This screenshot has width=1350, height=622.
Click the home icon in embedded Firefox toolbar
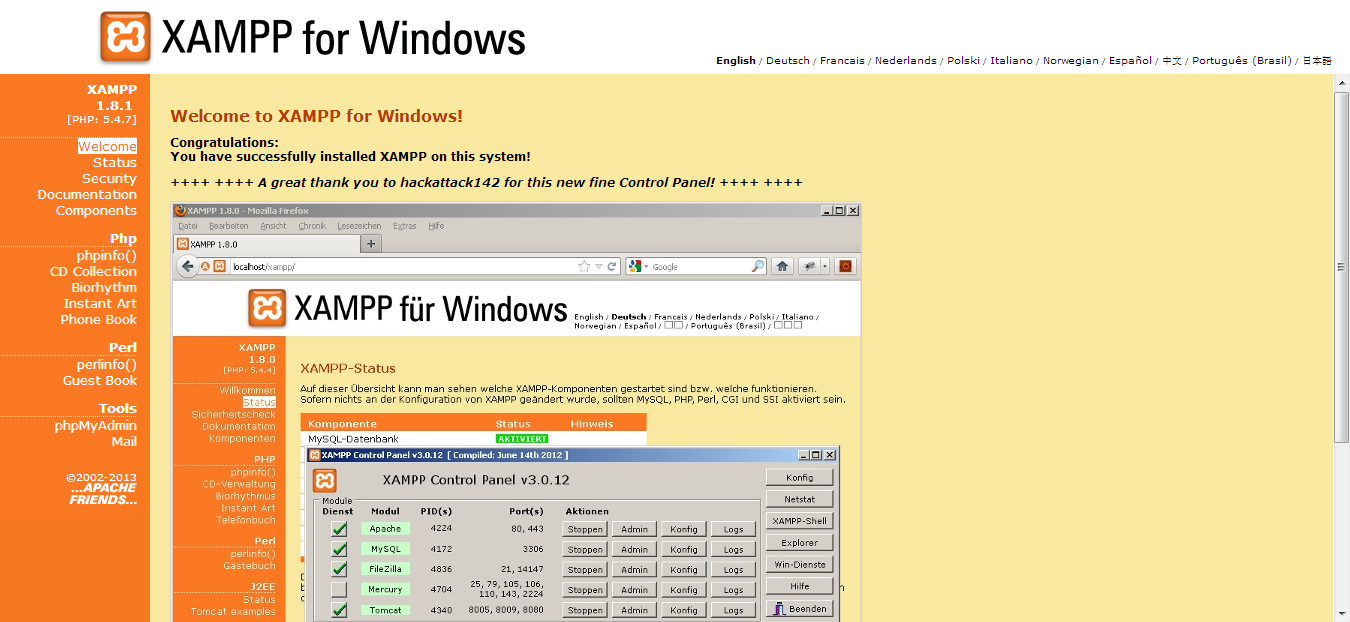782,266
